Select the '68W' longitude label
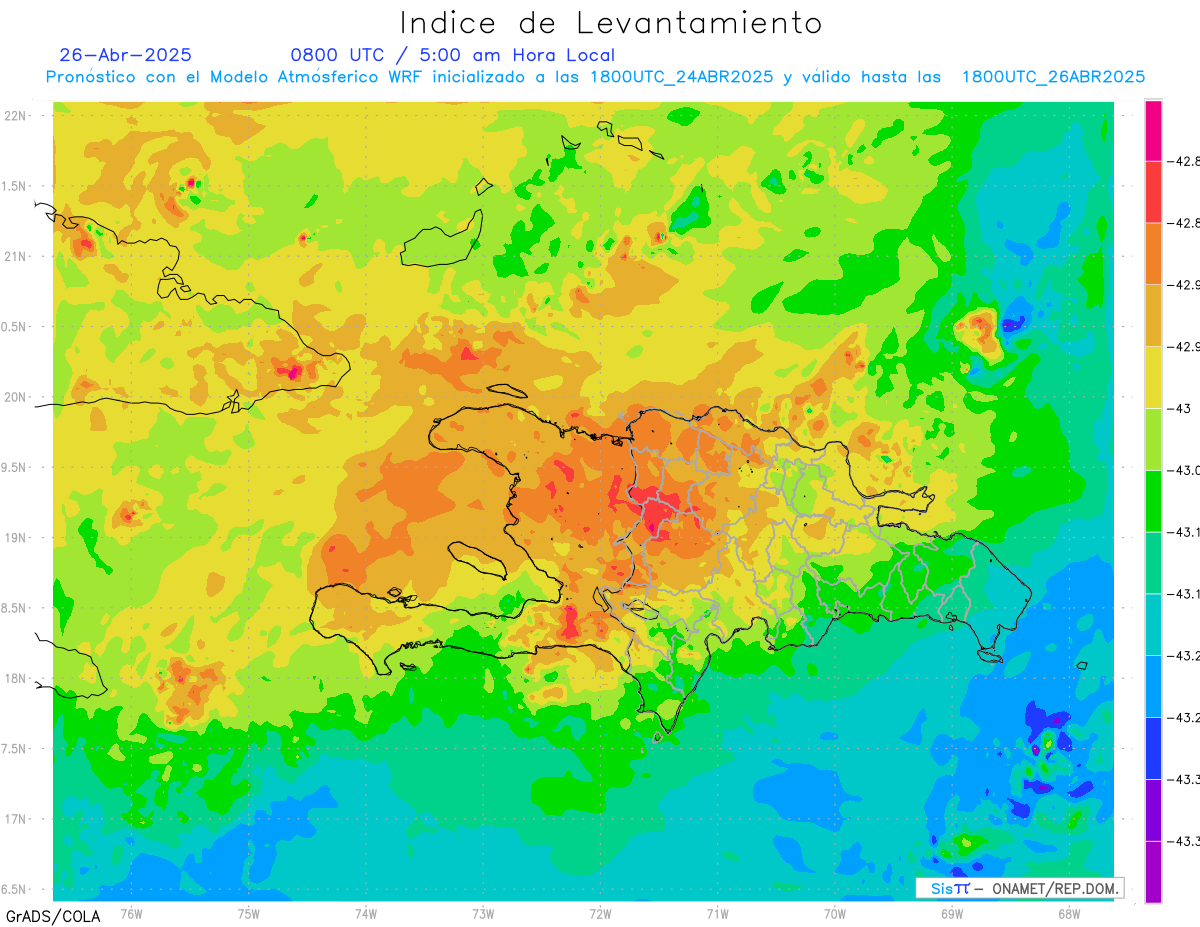Viewport: 1200px width, 927px height. [1069, 913]
